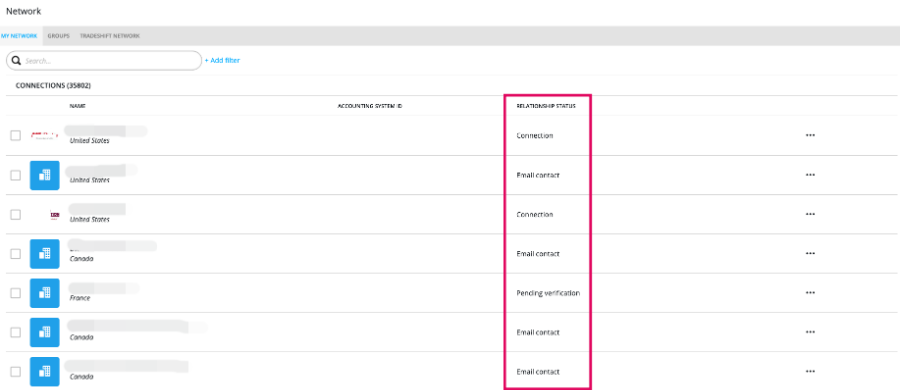Click the Relationship Status column header
The image size is (900, 390).
[x=545, y=106]
